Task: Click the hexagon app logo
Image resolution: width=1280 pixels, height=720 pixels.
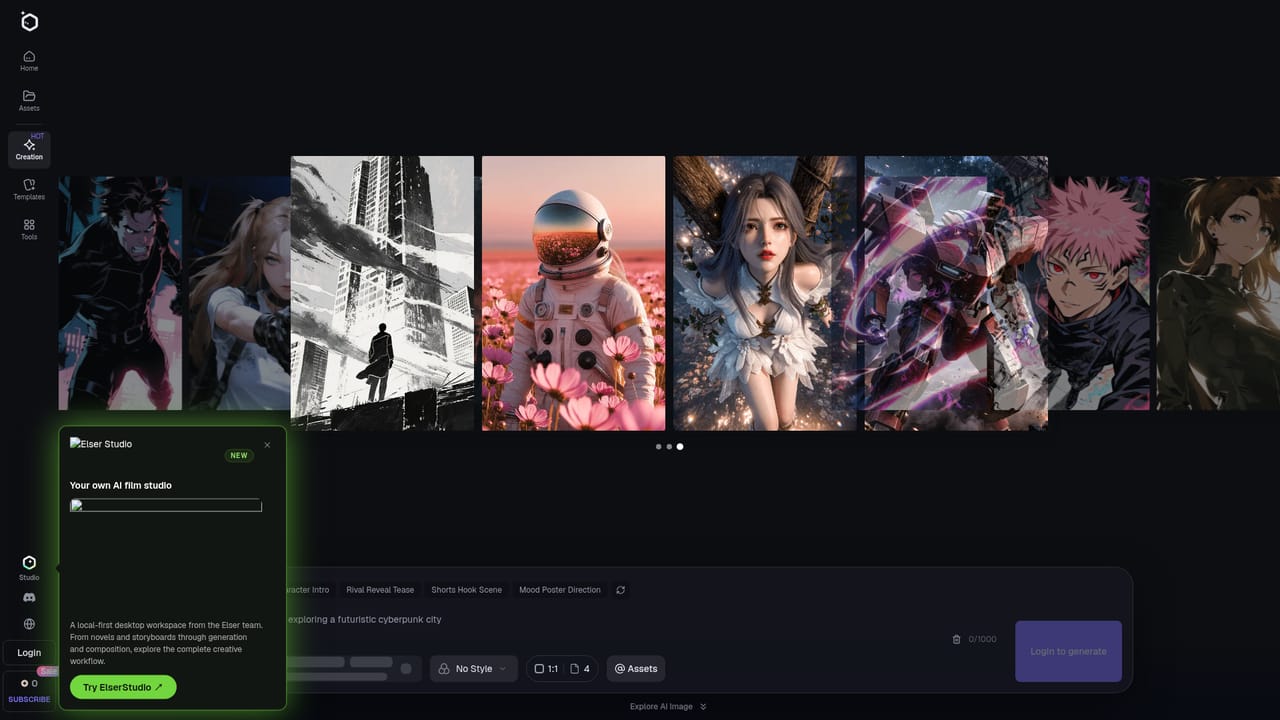Action: (x=29, y=22)
